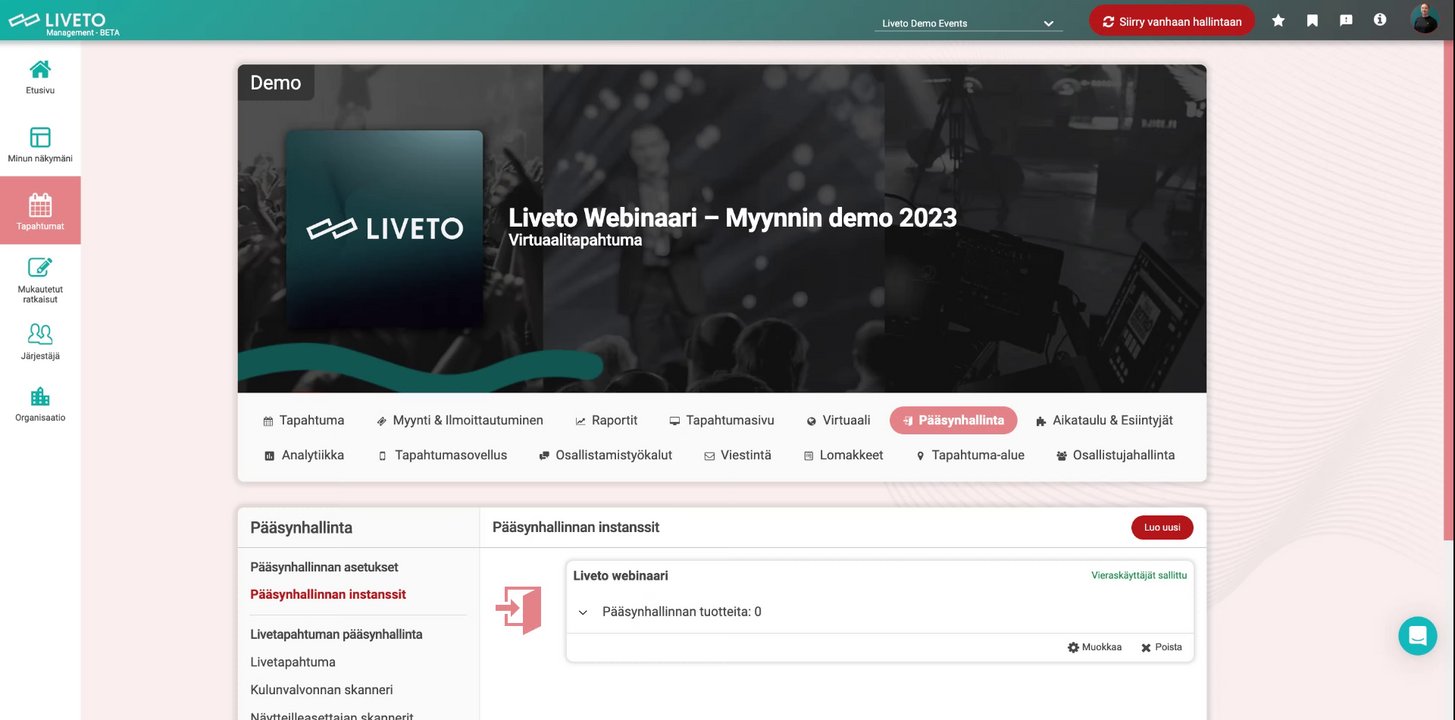This screenshot has height=720, width=1455.
Task: Click Luo uusi button
Action: pos(1162,527)
